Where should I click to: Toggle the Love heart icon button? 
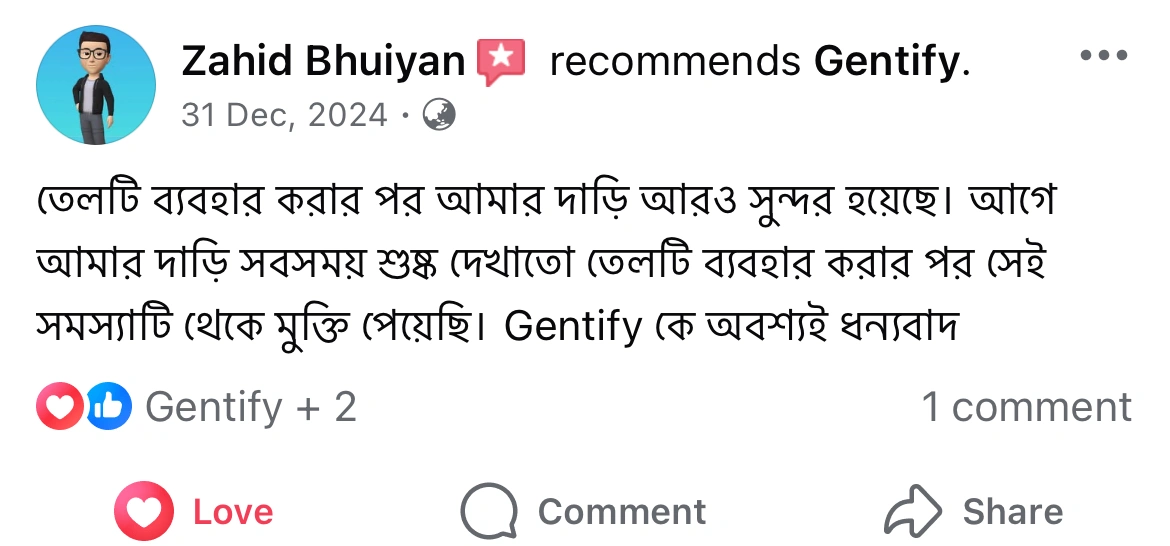(x=145, y=512)
